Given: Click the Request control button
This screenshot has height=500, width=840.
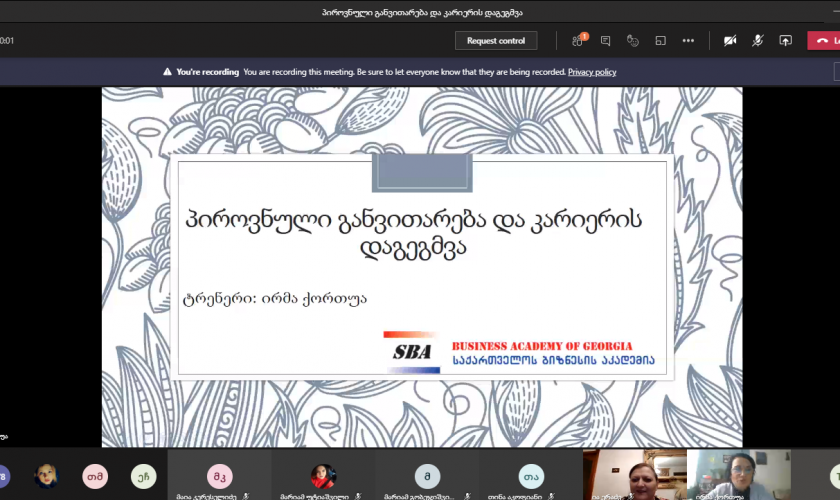Looking at the screenshot, I should 496,41.
